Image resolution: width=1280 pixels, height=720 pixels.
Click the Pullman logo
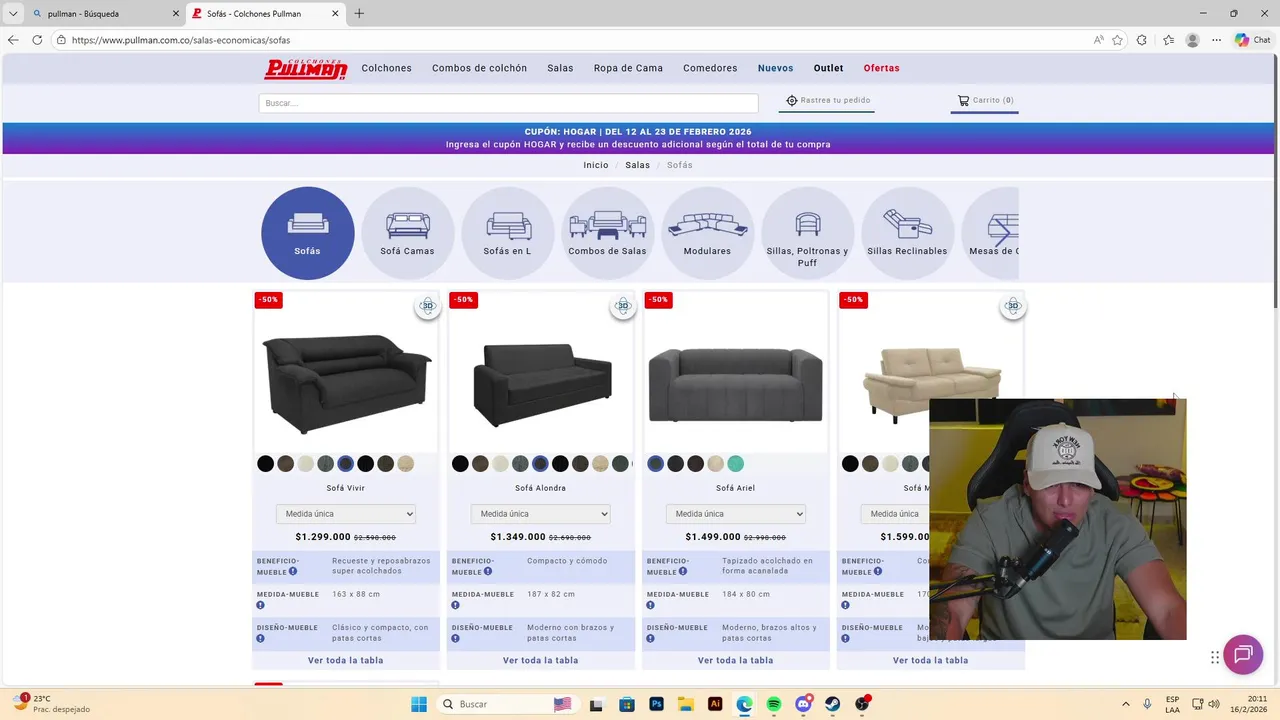coord(305,68)
